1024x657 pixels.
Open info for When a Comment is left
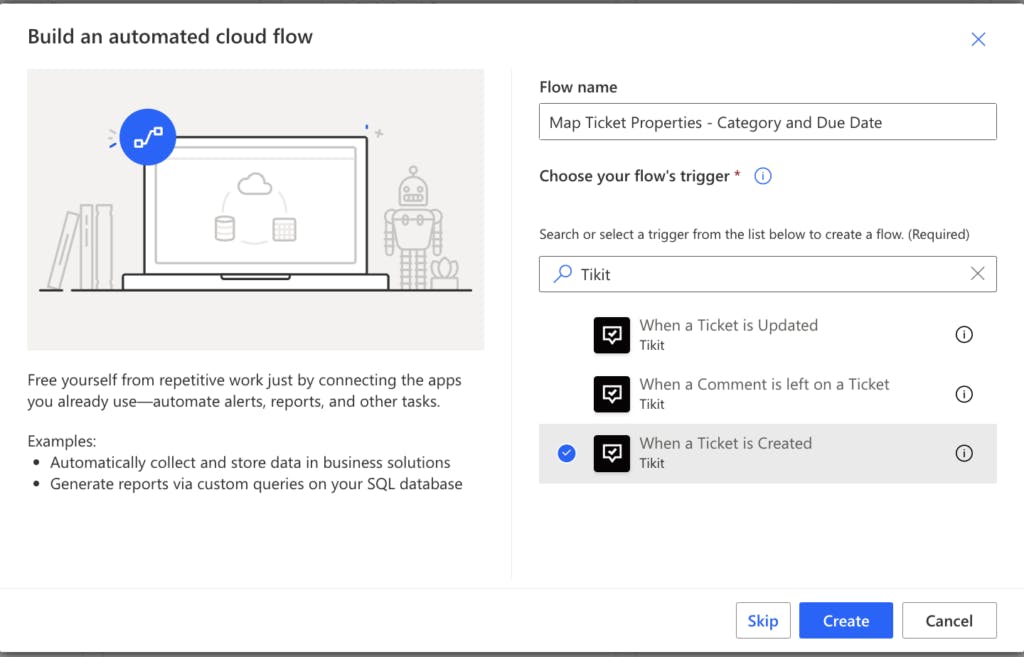964,394
